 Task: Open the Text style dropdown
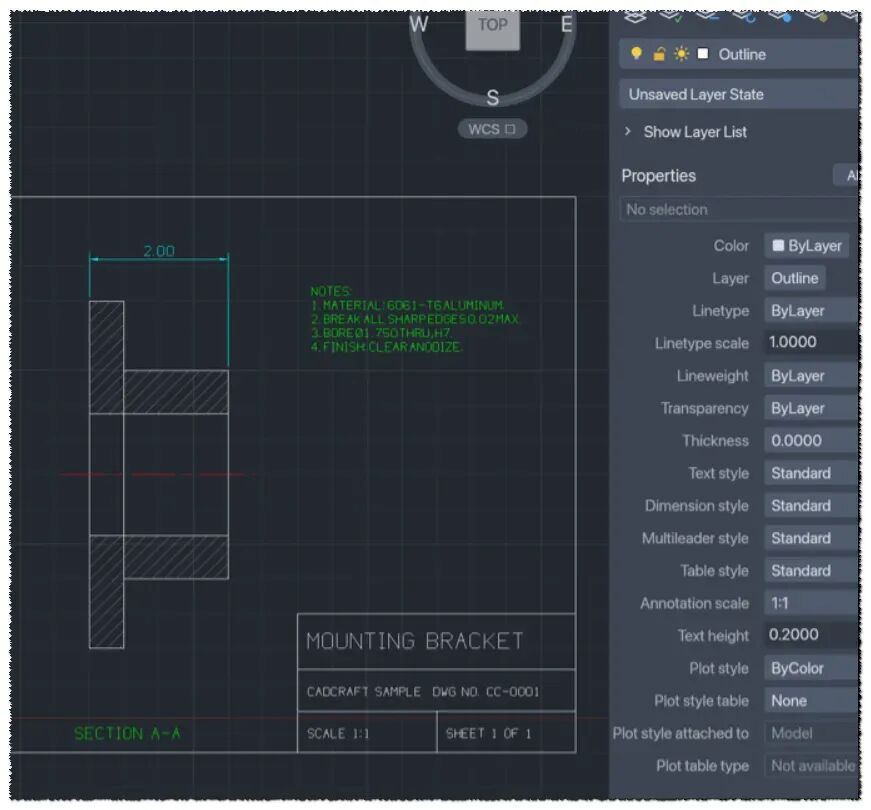pos(811,473)
